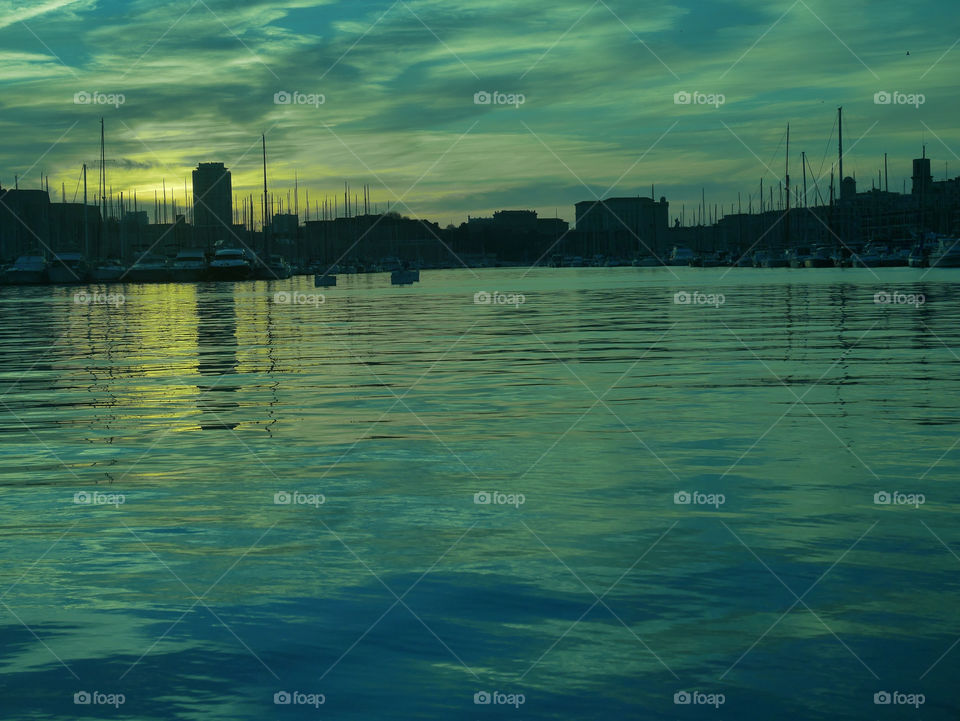The width and height of the screenshot is (960, 721).
Task: Click the tower's dark reflection in the water
Action: pos(217,350)
